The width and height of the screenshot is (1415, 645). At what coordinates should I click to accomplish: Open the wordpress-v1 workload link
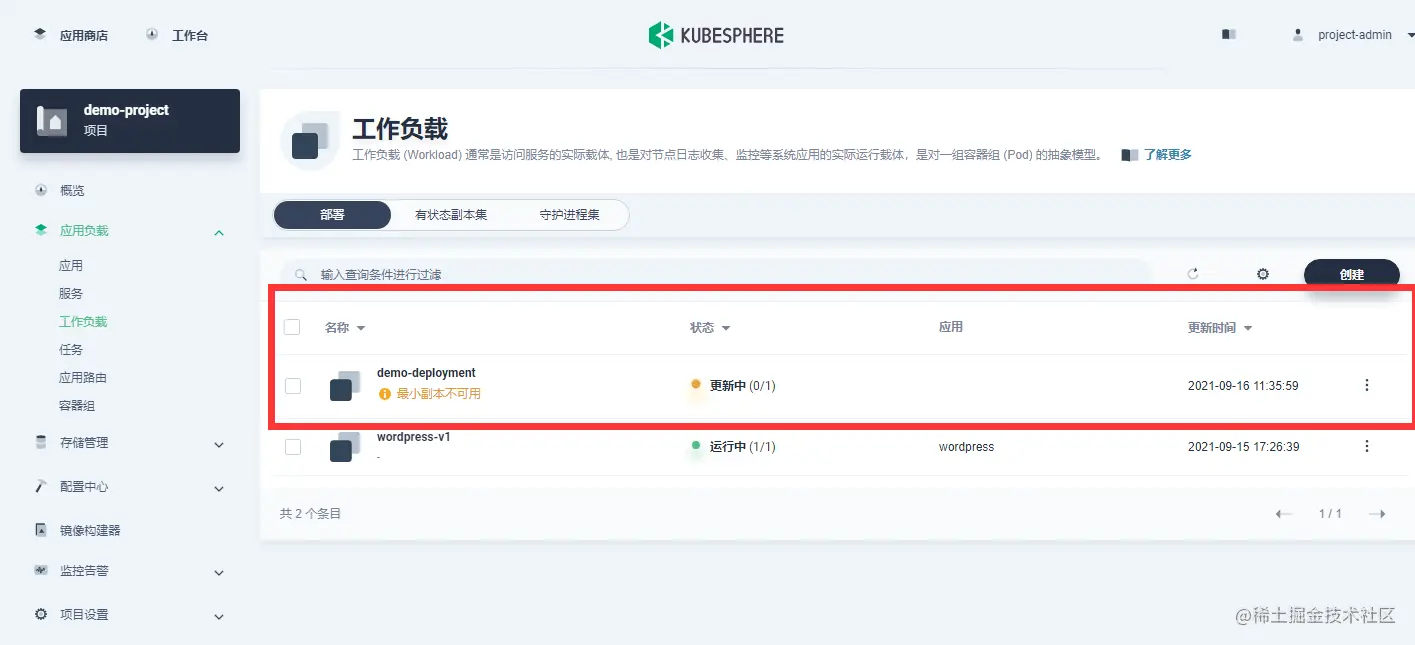pyautogui.click(x=414, y=437)
